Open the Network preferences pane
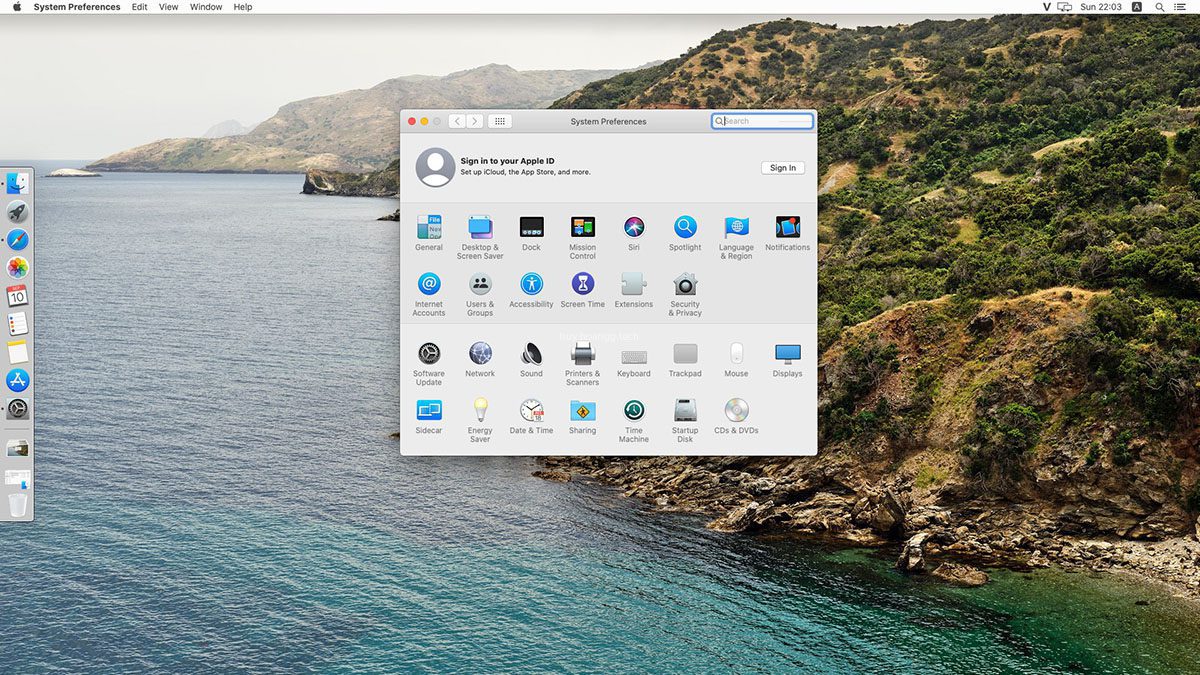The height and width of the screenshot is (675, 1200). (x=480, y=359)
